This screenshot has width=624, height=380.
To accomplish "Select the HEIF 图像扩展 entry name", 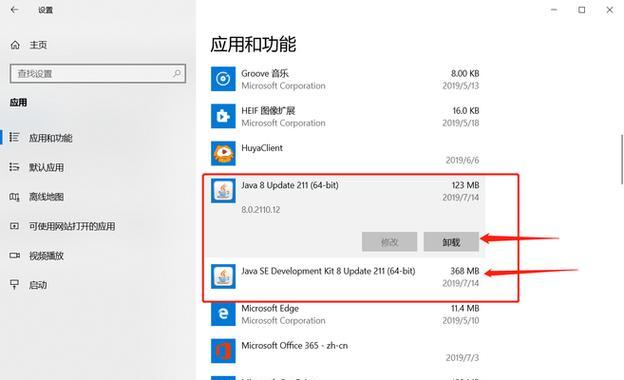I will pos(268,111).
